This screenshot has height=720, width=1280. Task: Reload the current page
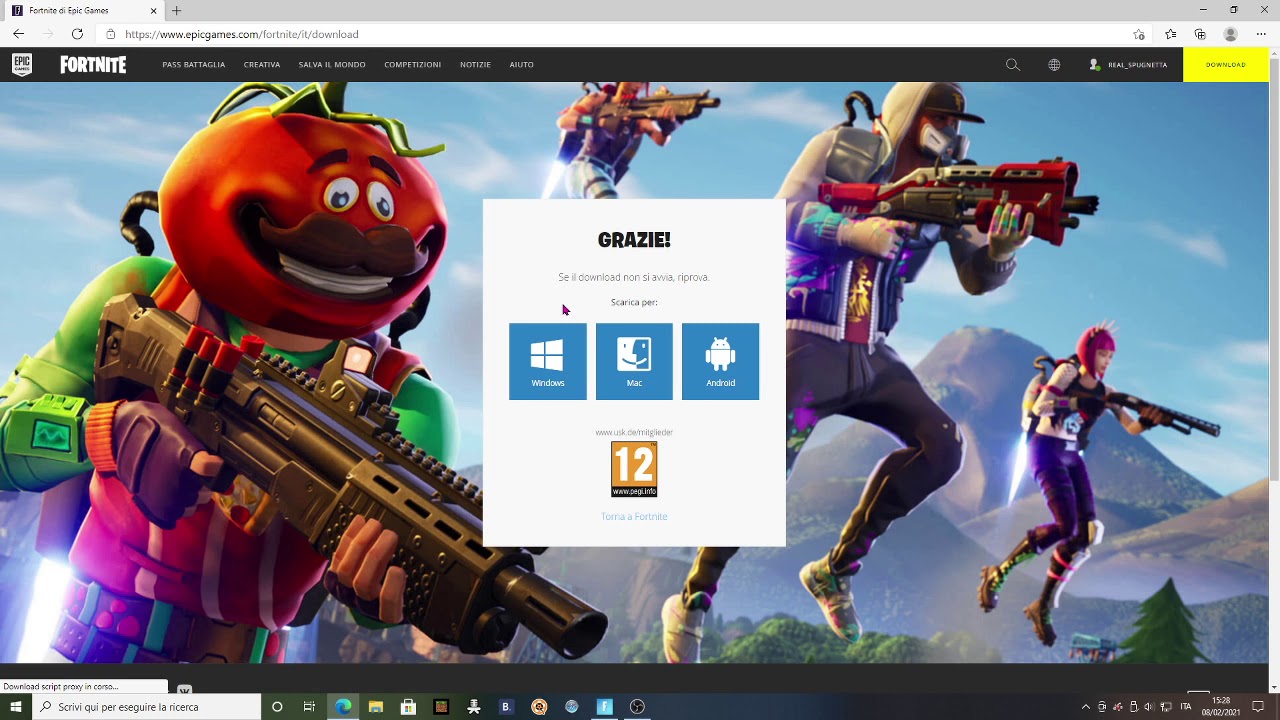pyautogui.click(x=77, y=34)
